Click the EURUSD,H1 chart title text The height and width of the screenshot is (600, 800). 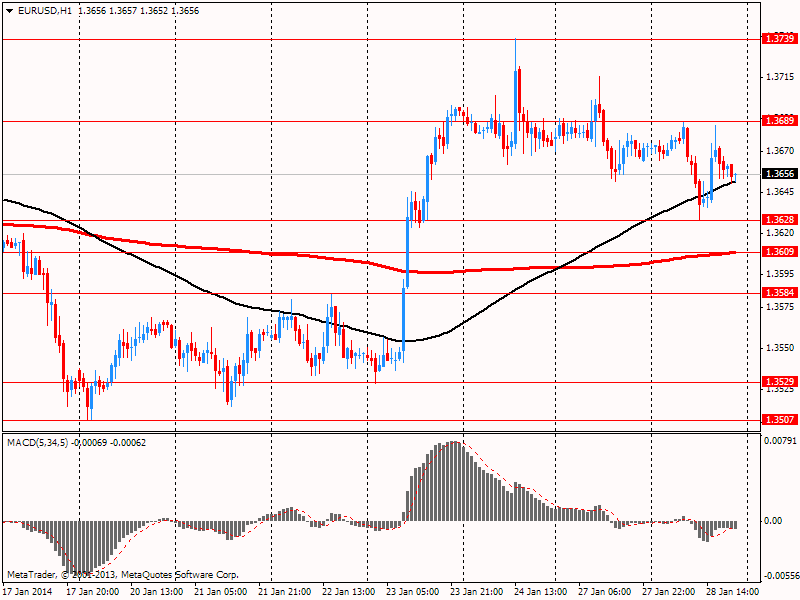tap(44, 11)
